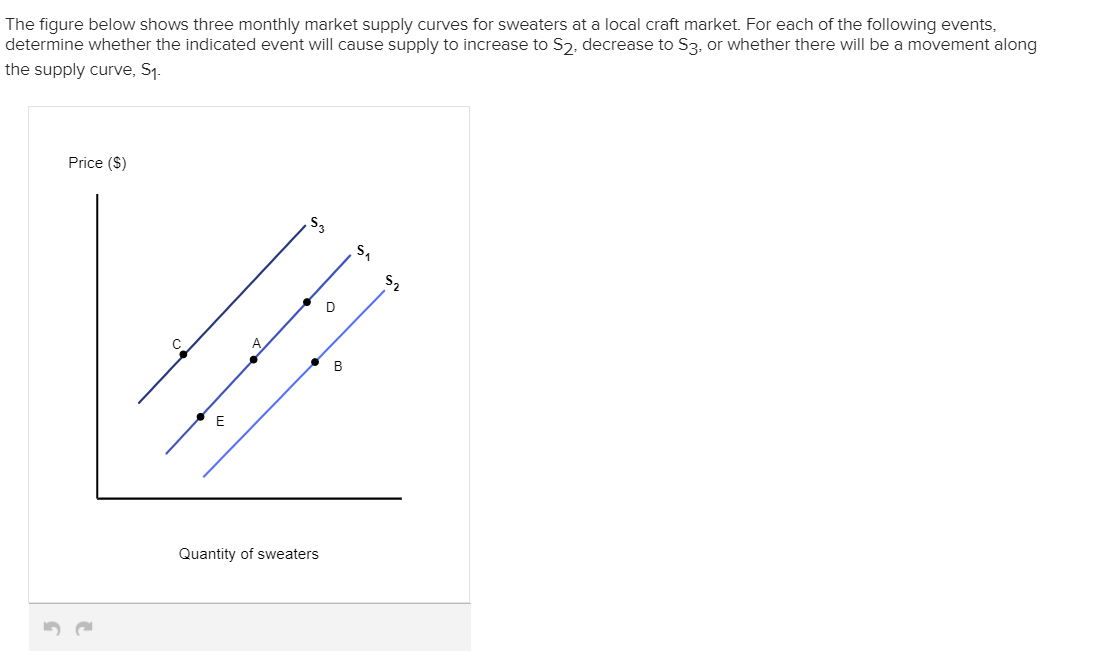This screenshot has width=1119, height=657.
Task: Click the Quantity of sweaters axis label
Action: (x=248, y=553)
